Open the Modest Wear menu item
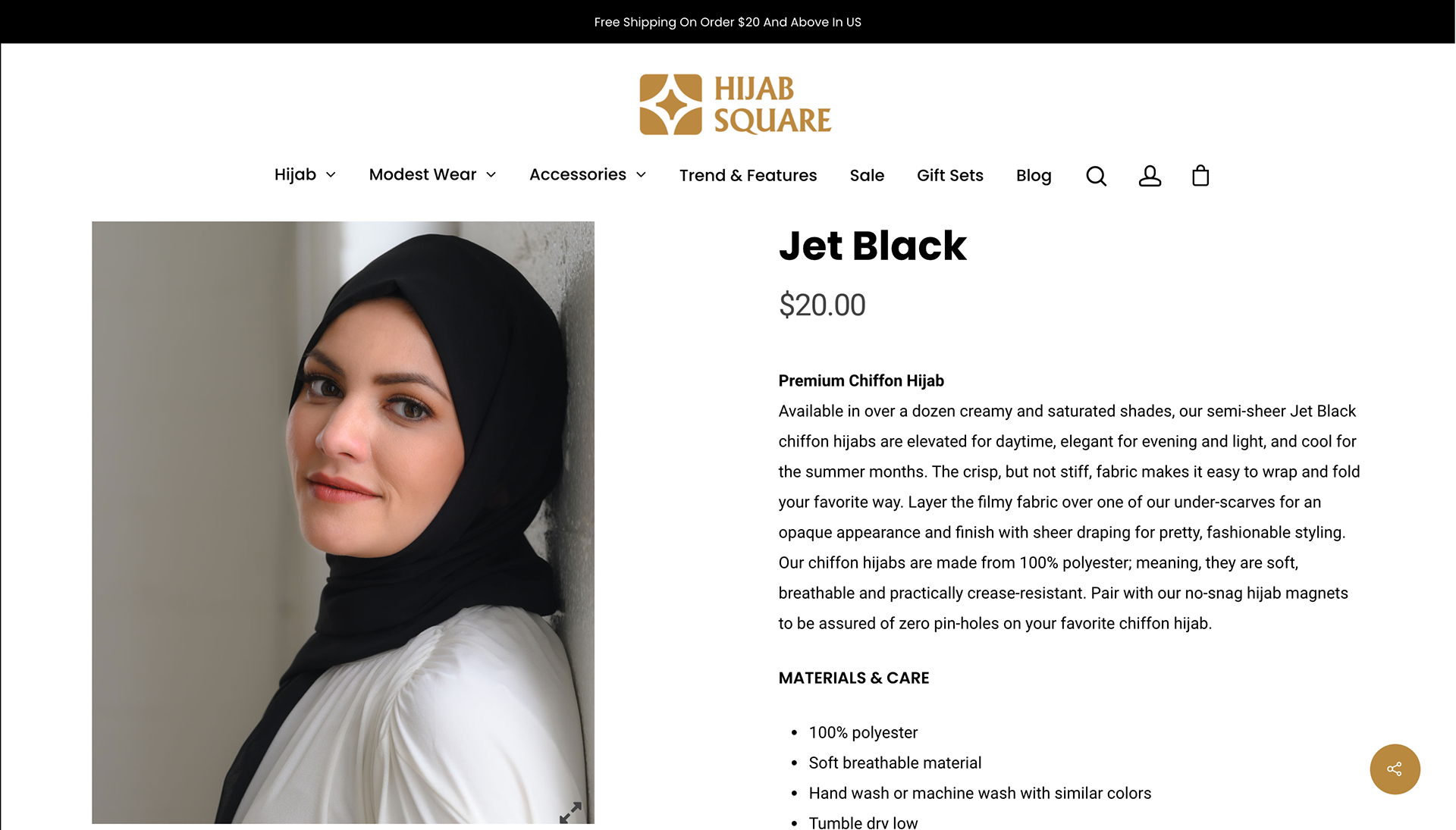The width and height of the screenshot is (1456, 830). click(x=422, y=174)
